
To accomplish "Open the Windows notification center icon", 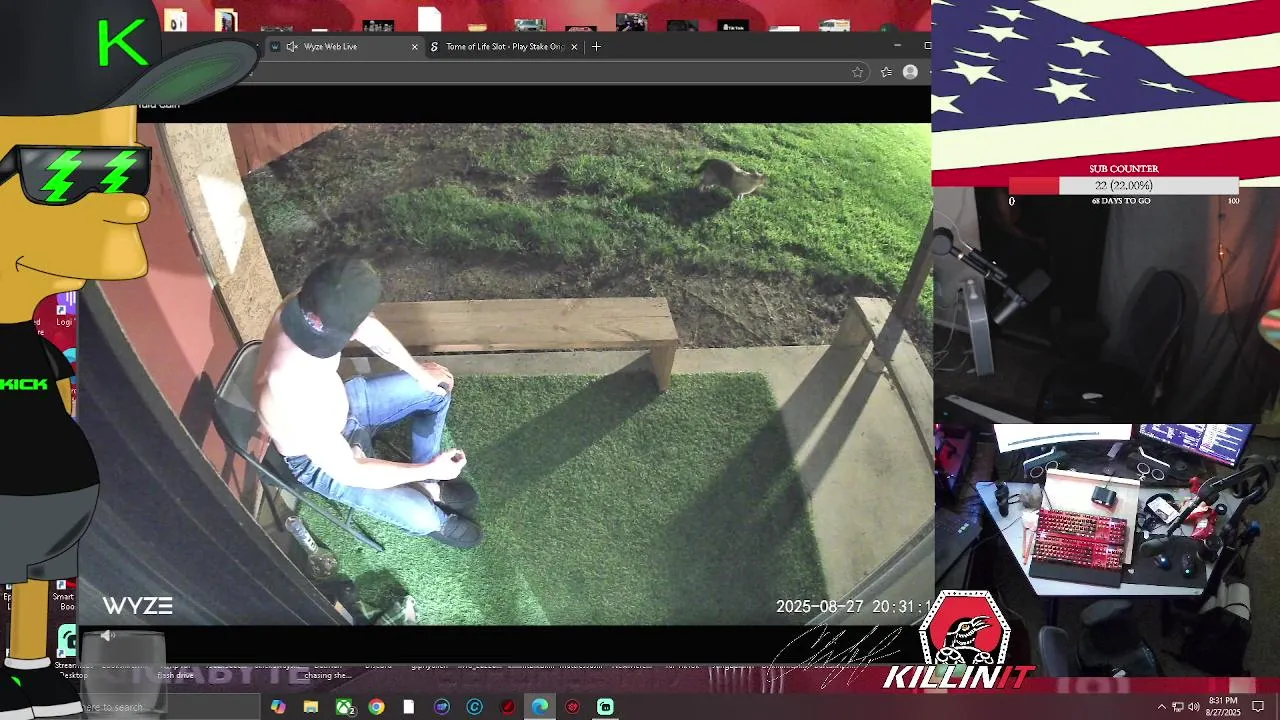I will 1258,707.
